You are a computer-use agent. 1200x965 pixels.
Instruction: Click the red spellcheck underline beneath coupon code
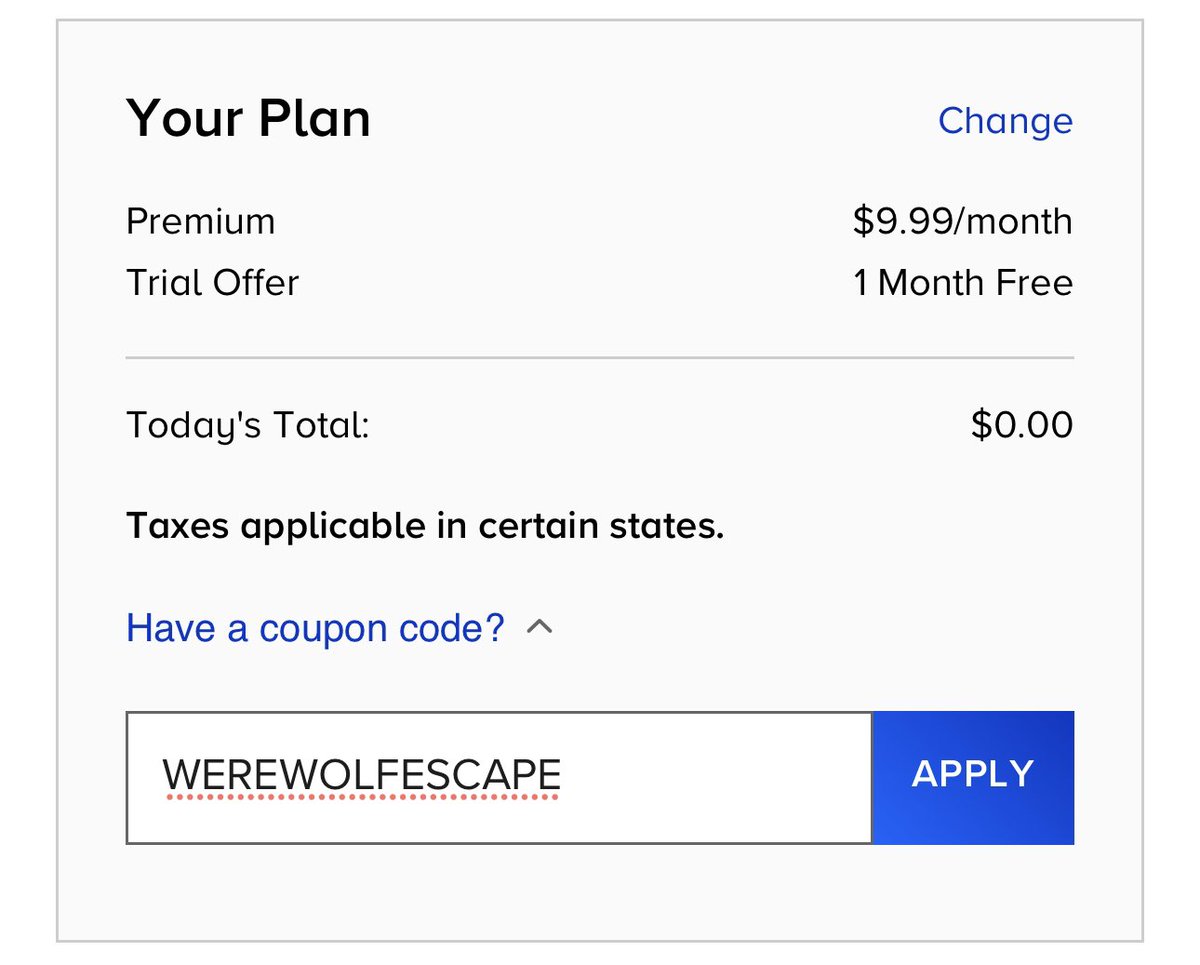361,799
